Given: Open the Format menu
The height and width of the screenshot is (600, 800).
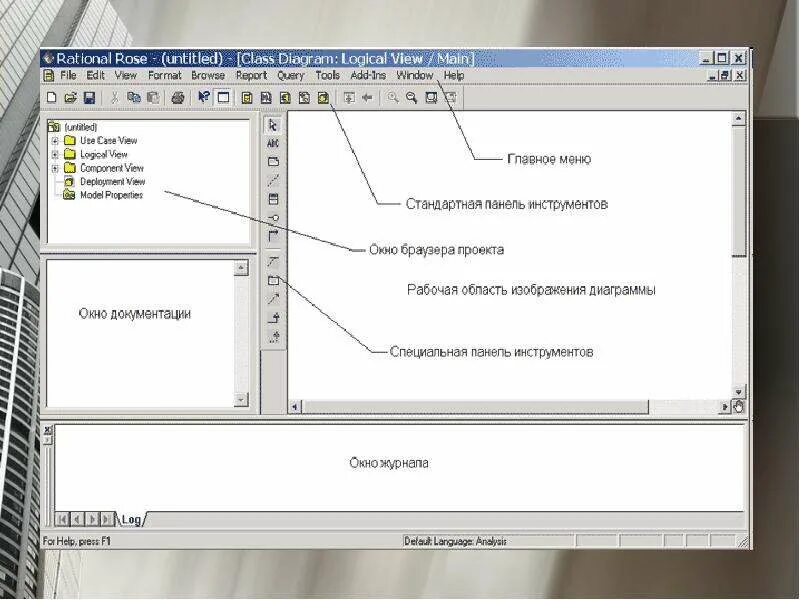Looking at the screenshot, I should pos(165,76).
